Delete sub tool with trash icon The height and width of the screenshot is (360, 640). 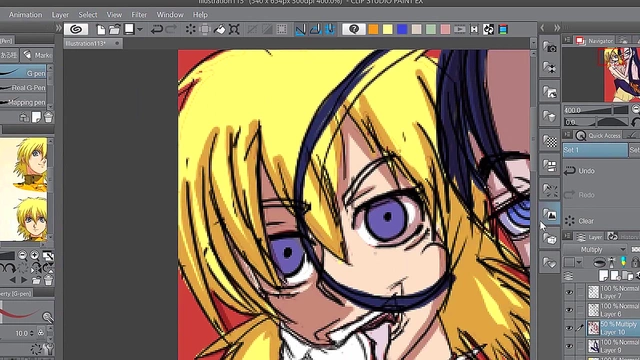(48, 118)
